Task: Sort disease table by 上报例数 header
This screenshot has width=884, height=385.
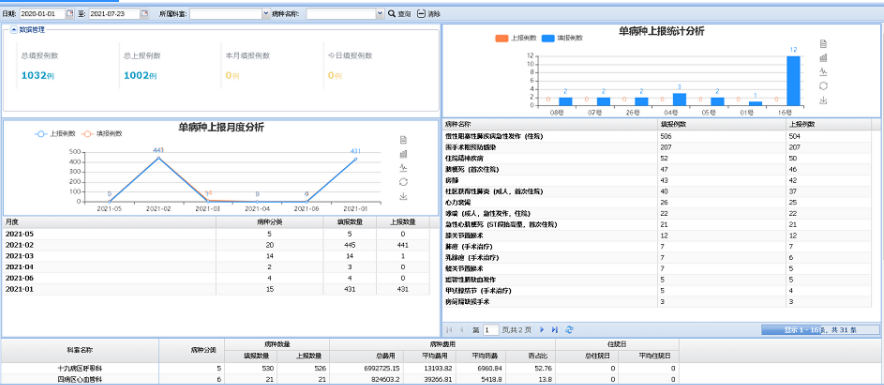Action: tap(828, 125)
